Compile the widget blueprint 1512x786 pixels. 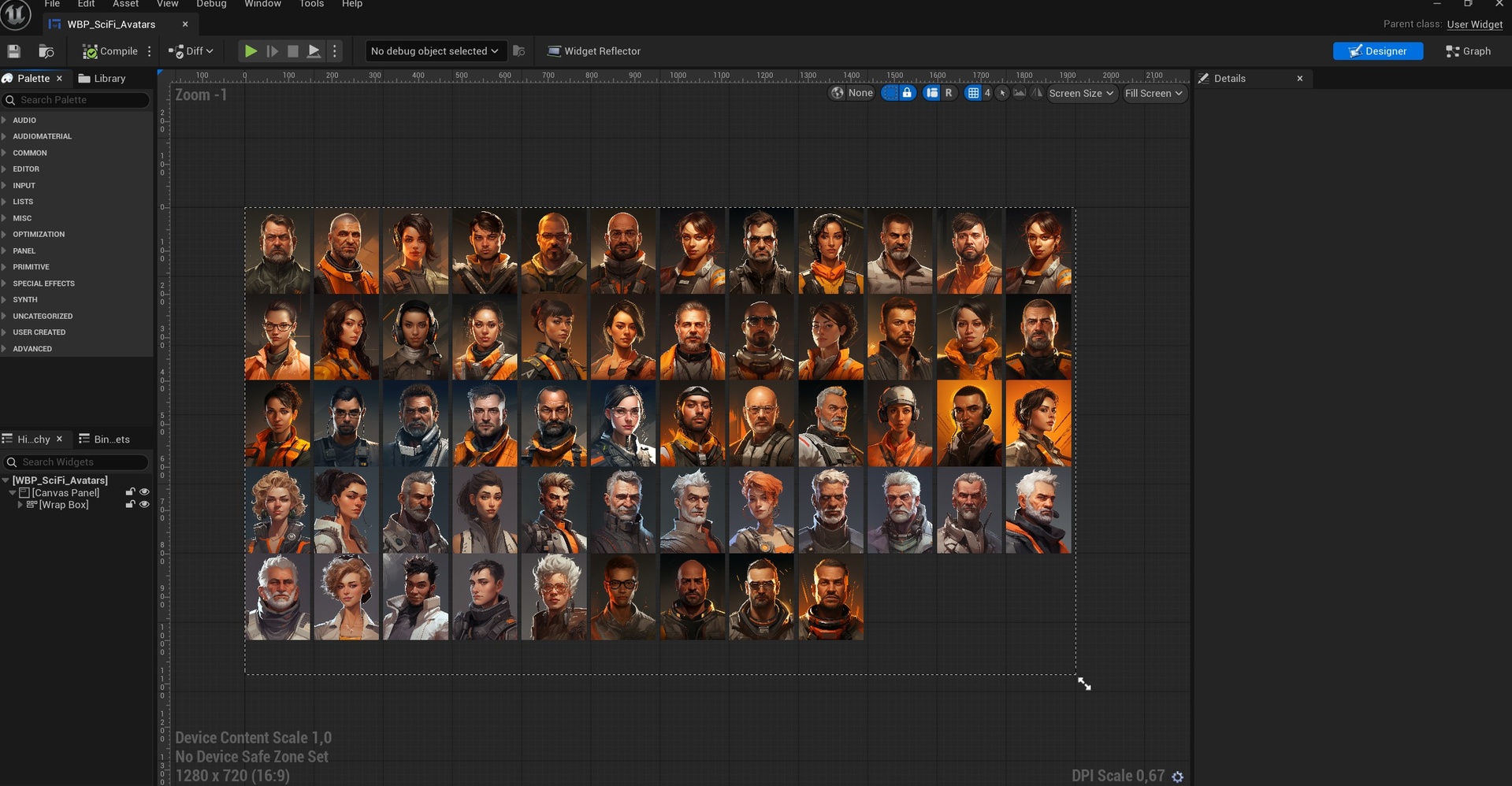point(110,51)
